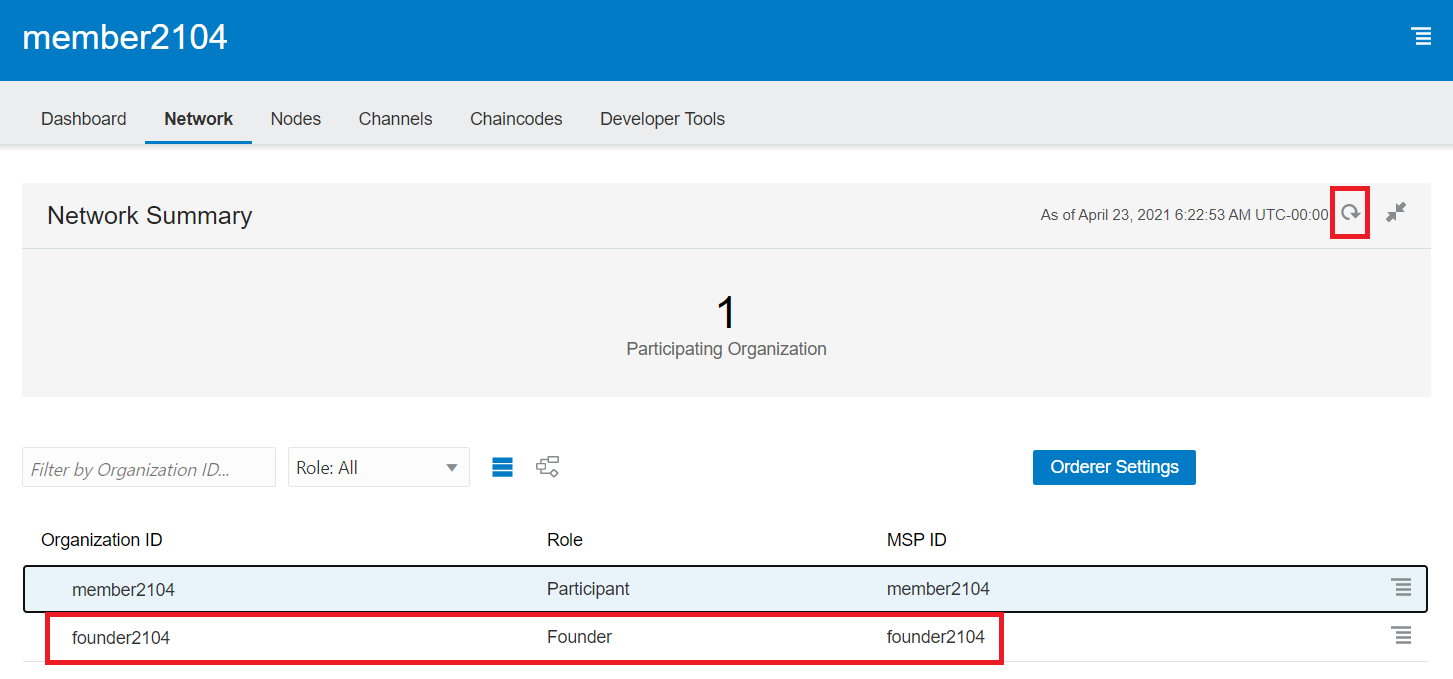The height and width of the screenshot is (679, 1453).
Task: Focus the Filter by Organization ID field
Action: pos(148,468)
